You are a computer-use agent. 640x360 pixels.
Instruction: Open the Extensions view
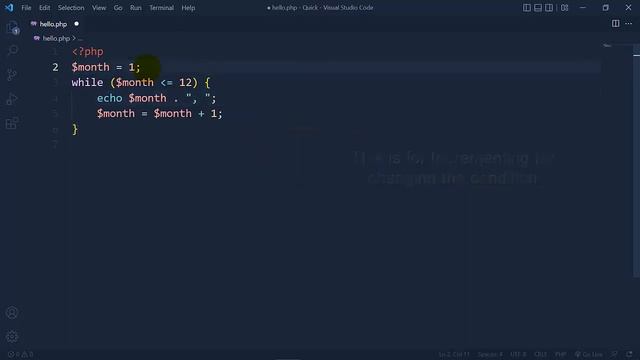pyautogui.click(x=12, y=123)
